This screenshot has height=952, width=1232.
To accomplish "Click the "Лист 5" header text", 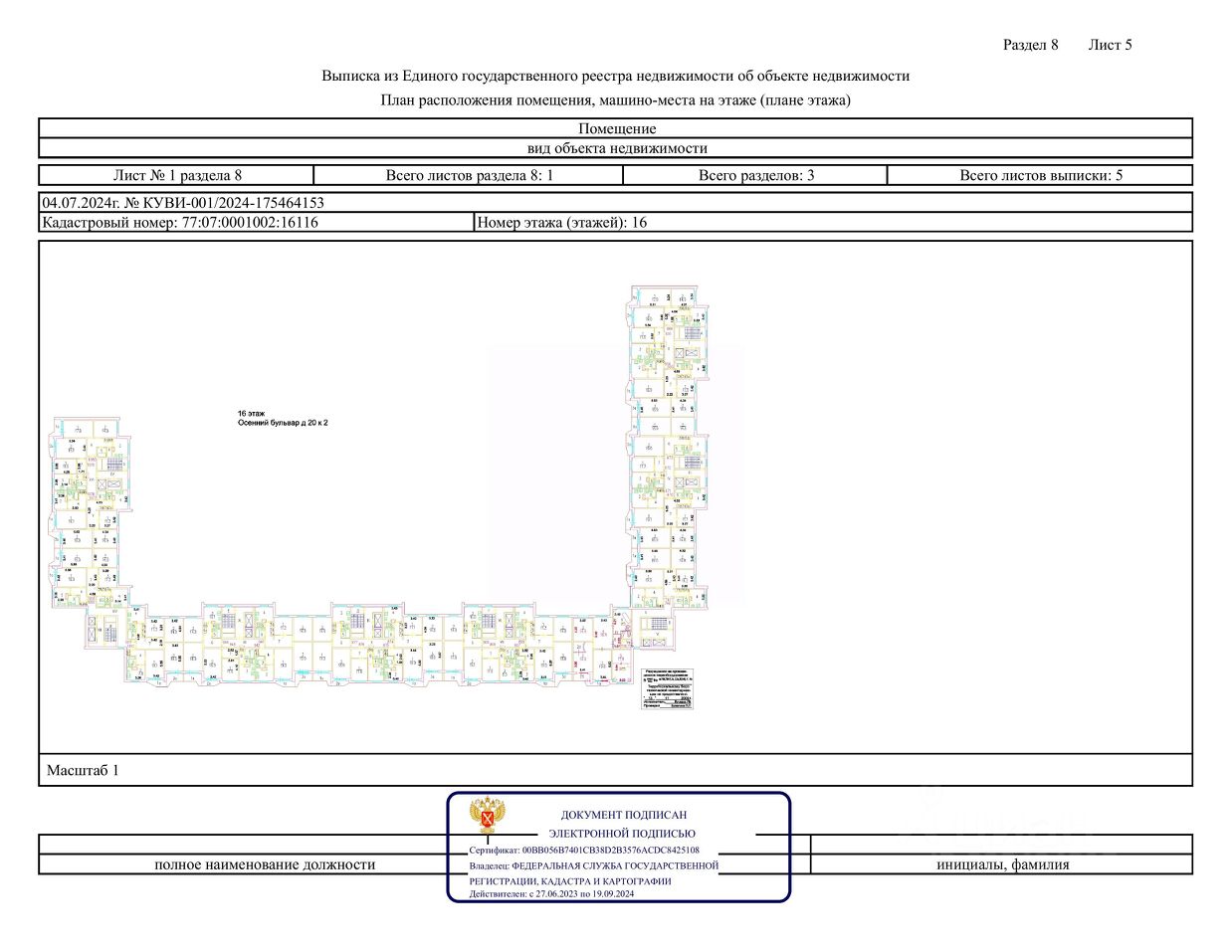I will coord(1110,45).
